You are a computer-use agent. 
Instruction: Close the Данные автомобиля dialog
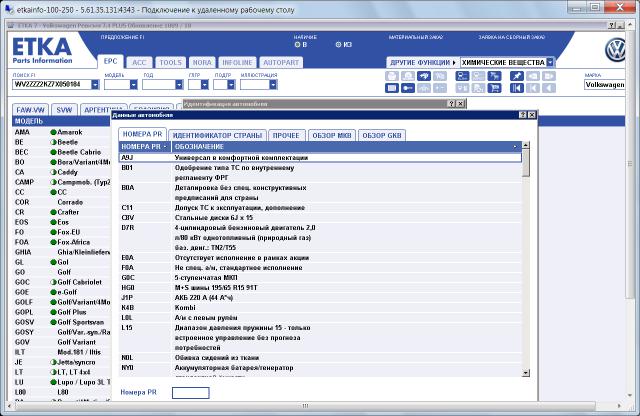(x=532, y=115)
